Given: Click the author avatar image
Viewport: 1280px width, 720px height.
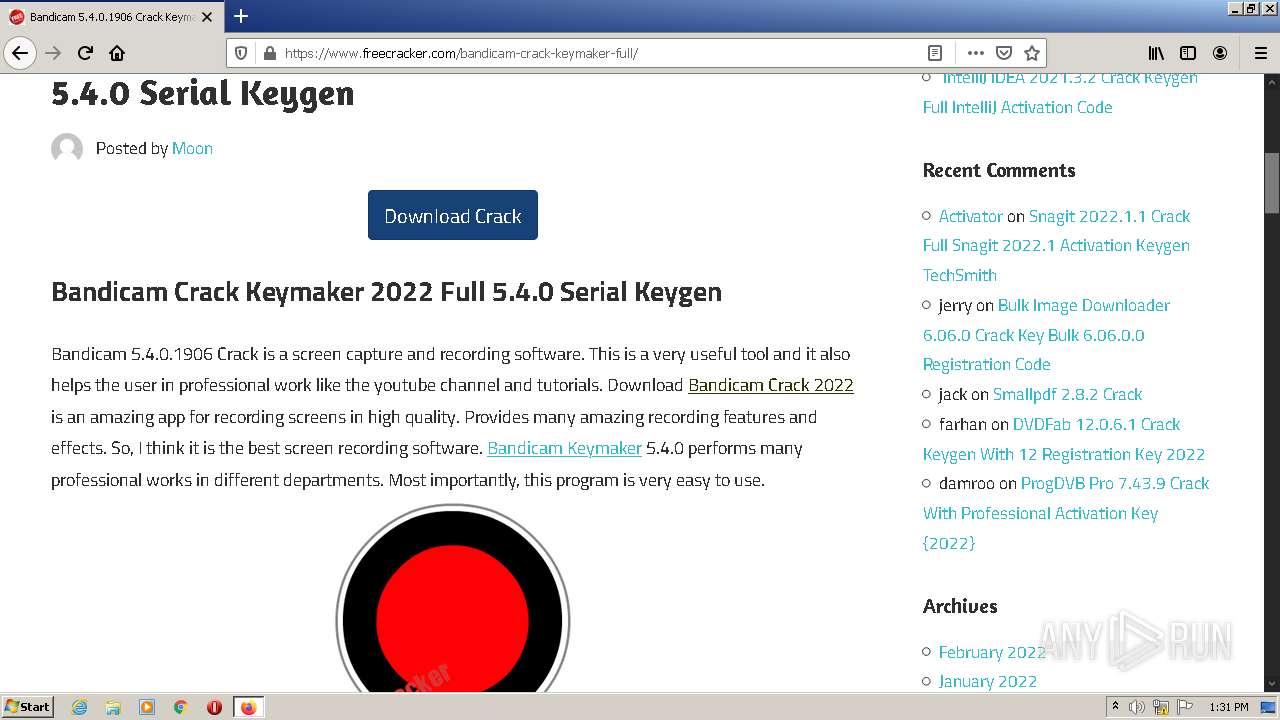Looking at the screenshot, I should pos(67,149).
